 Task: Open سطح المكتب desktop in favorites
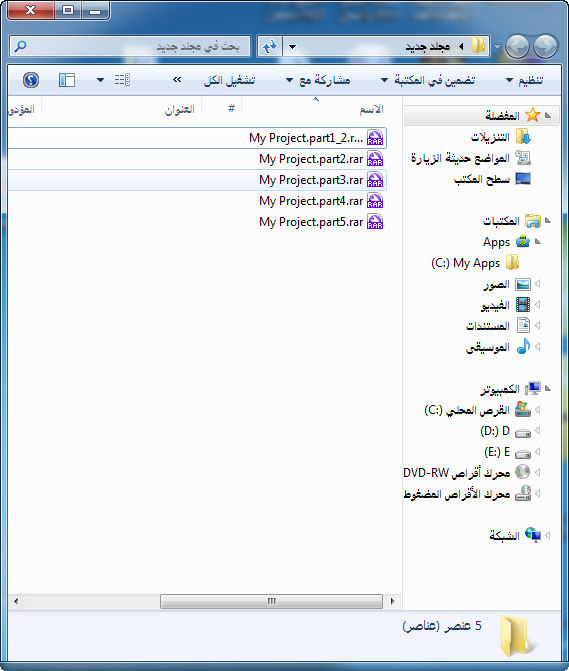(x=492, y=179)
